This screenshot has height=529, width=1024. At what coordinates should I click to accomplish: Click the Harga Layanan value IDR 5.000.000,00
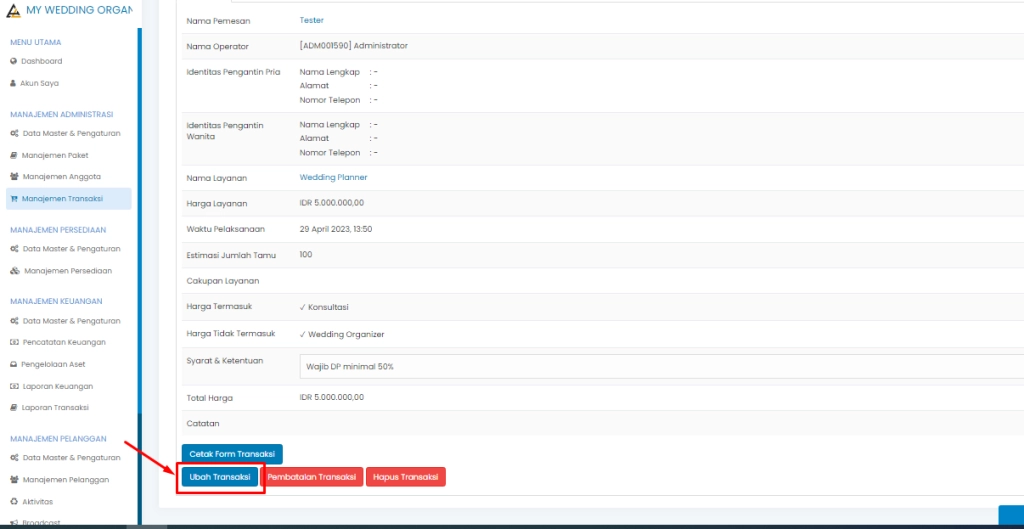tap(332, 203)
